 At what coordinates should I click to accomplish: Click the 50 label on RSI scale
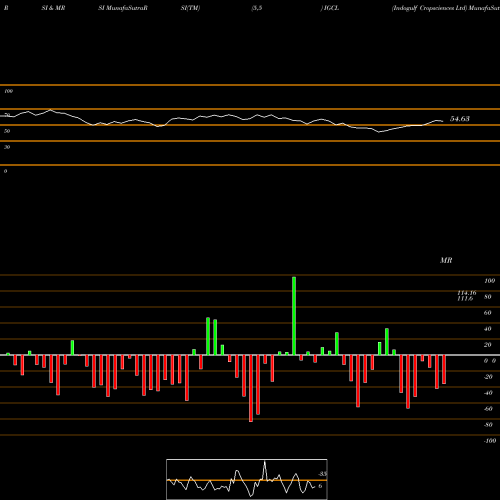[7, 131]
